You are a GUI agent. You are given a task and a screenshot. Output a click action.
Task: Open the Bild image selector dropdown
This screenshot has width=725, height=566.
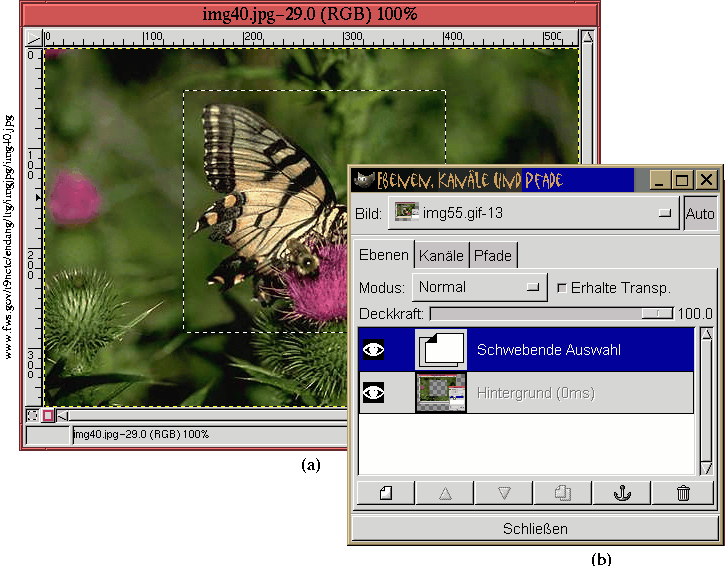click(x=533, y=213)
